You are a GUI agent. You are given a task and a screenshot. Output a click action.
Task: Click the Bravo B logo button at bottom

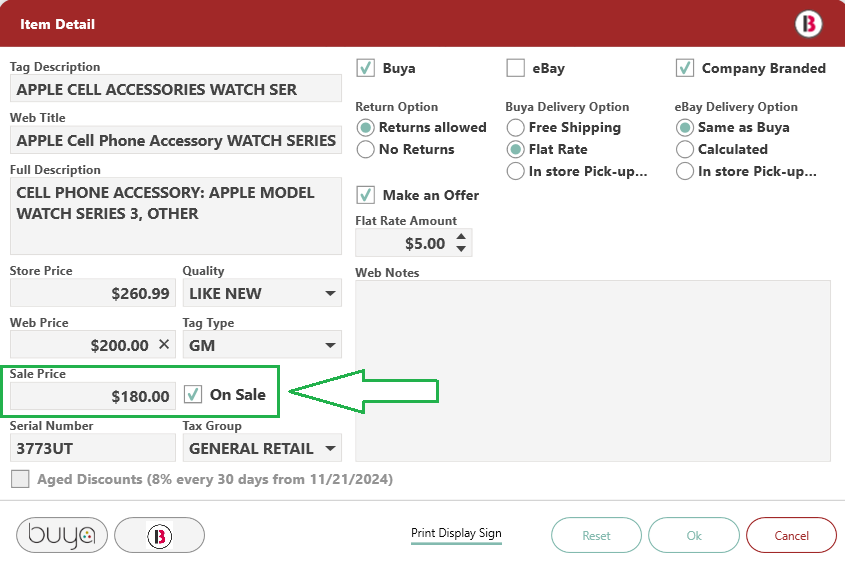tap(160, 535)
